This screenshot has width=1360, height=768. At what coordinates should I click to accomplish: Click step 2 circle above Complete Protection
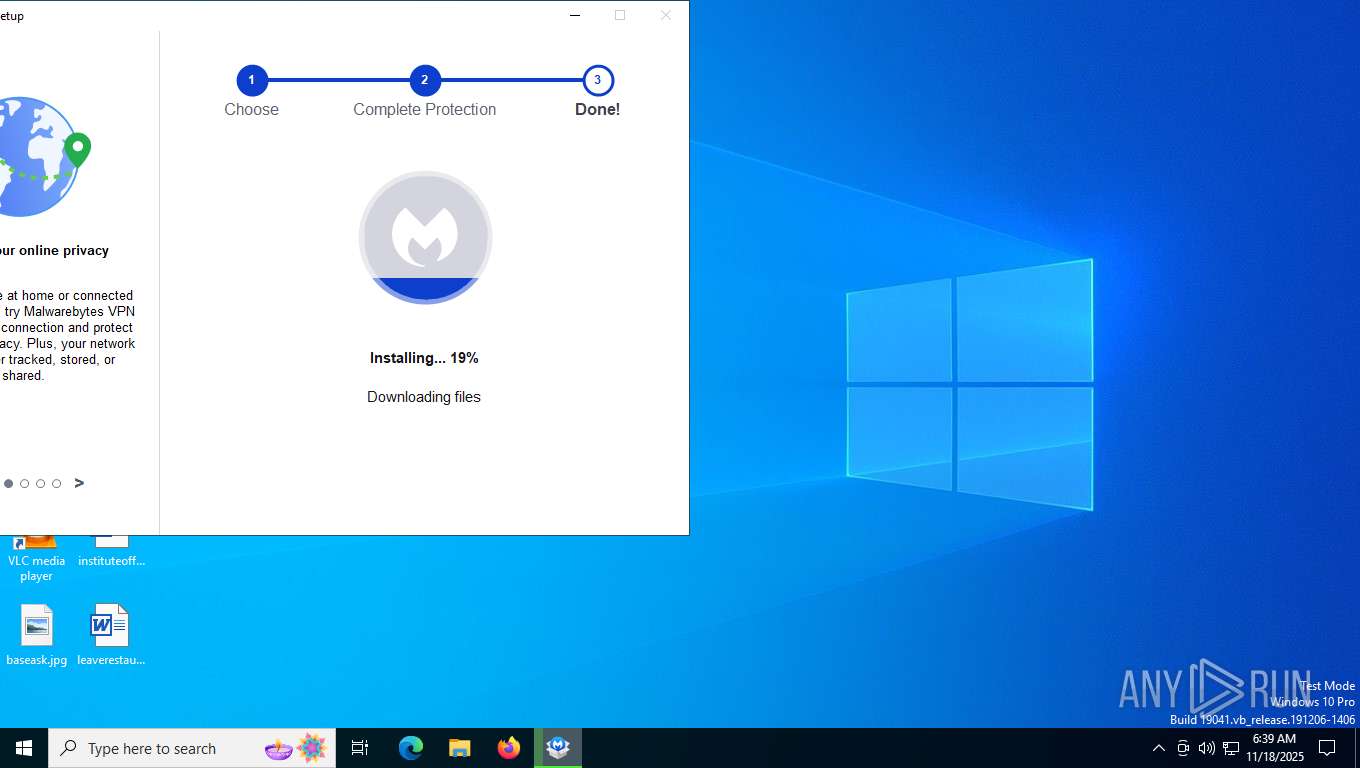[x=425, y=80]
